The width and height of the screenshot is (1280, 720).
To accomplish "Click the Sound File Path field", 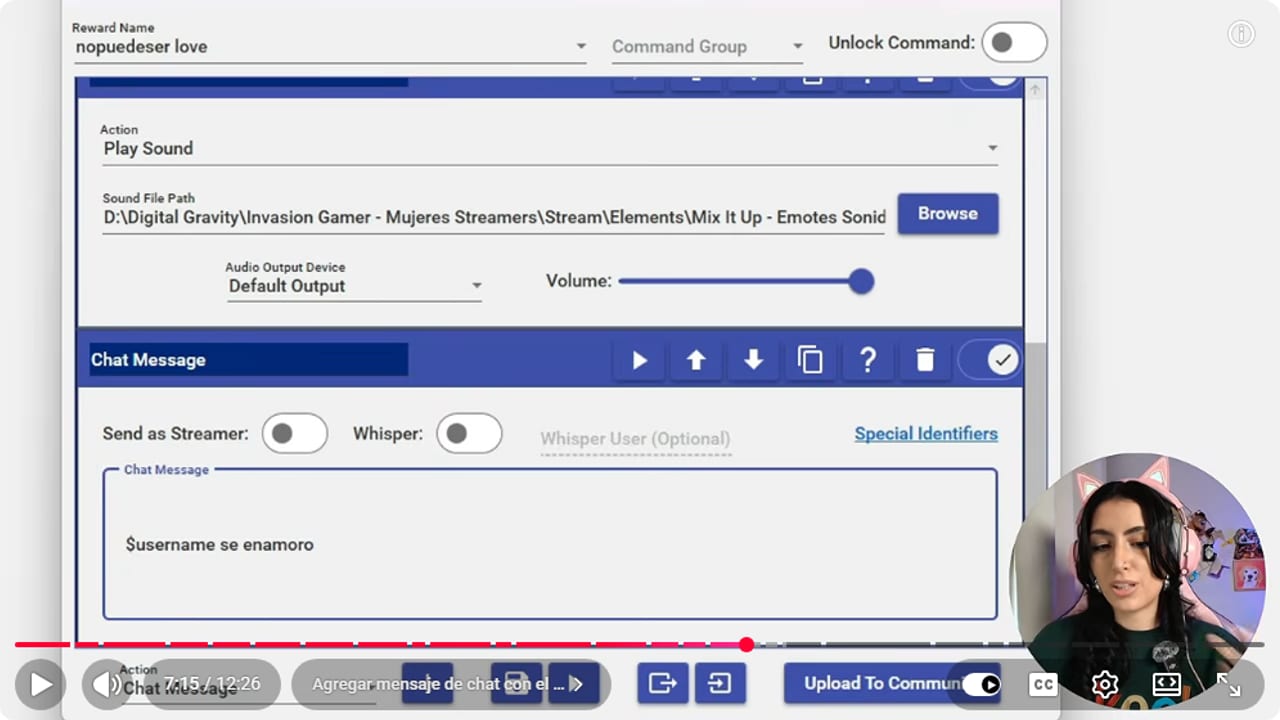I will 494,217.
